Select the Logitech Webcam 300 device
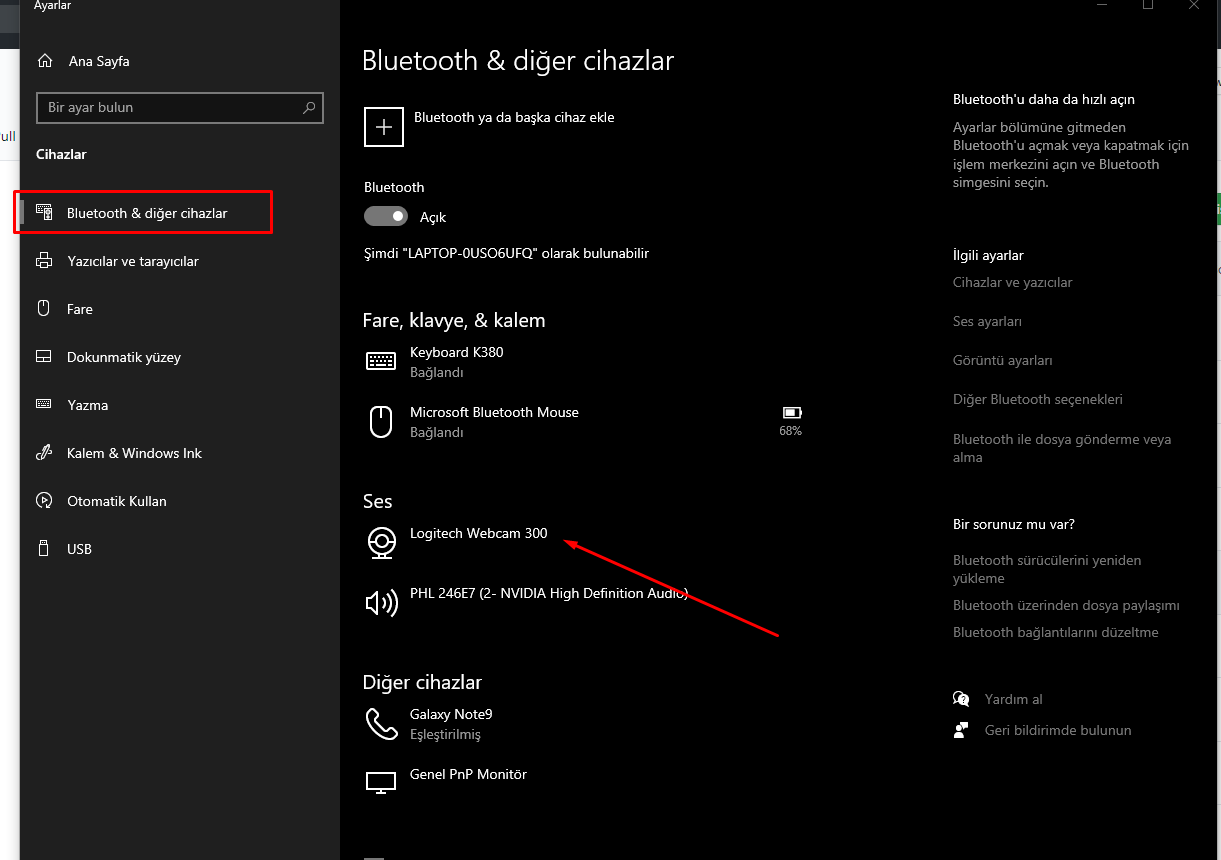The height and width of the screenshot is (860, 1221). (x=478, y=533)
